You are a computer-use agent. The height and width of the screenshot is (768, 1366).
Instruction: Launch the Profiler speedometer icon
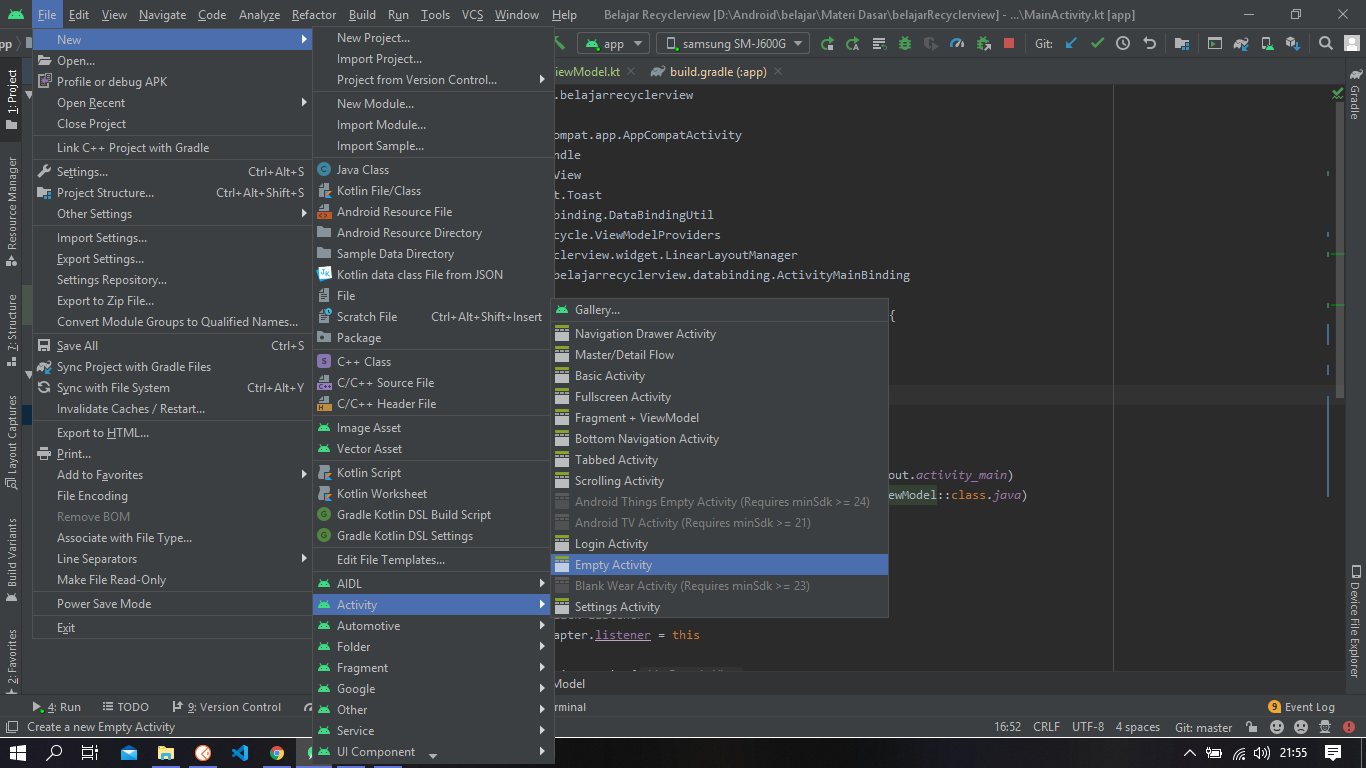(x=956, y=43)
